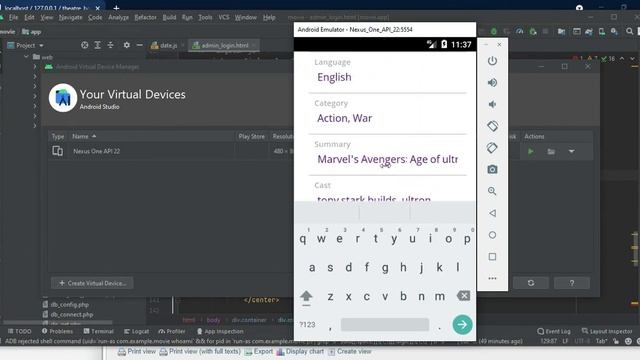The image size is (640, 360).
Task: Click Display chart link in browser page
Action: tap(300, 351)
